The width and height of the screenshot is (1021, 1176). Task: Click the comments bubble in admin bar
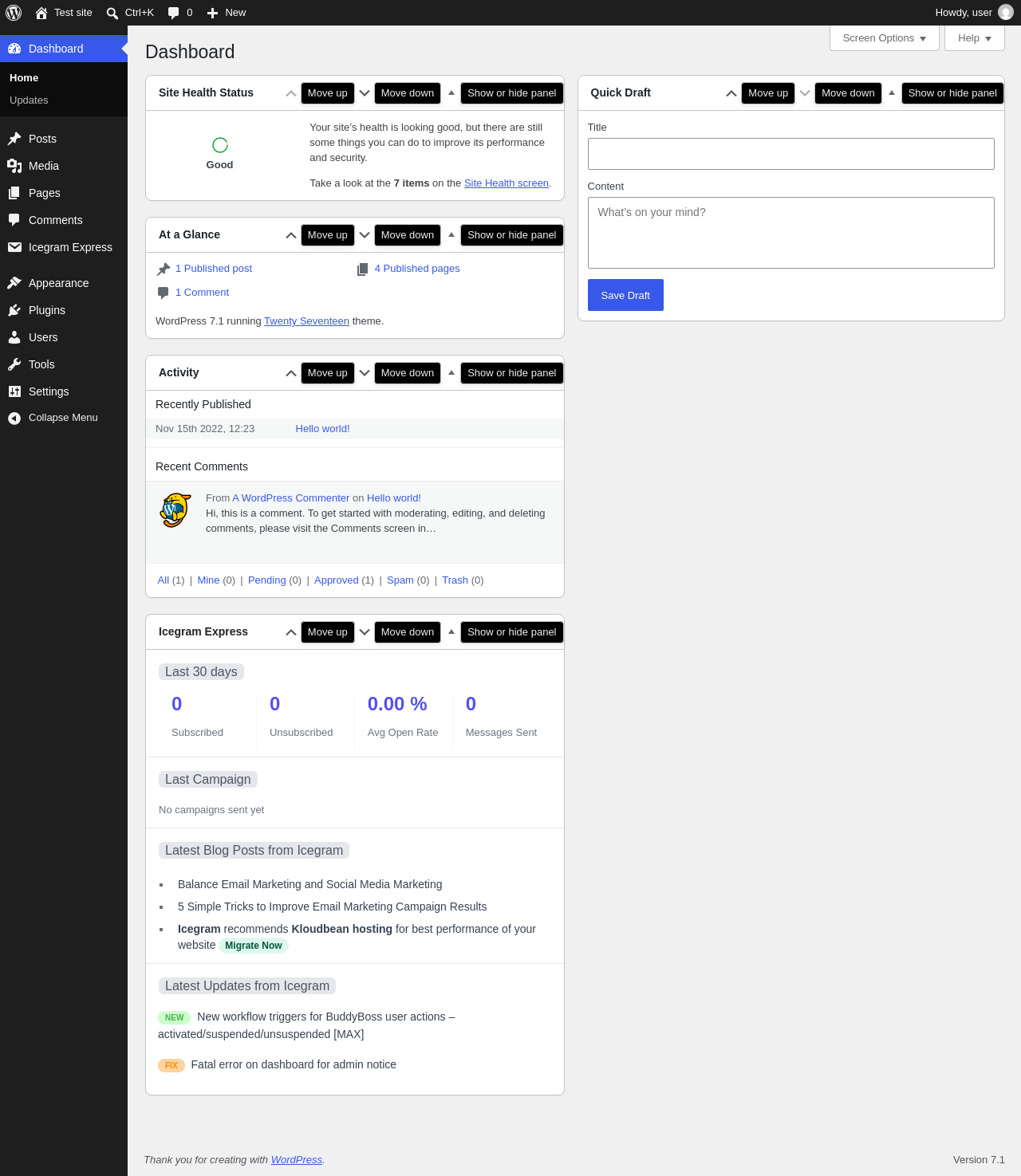coord(173,13)
